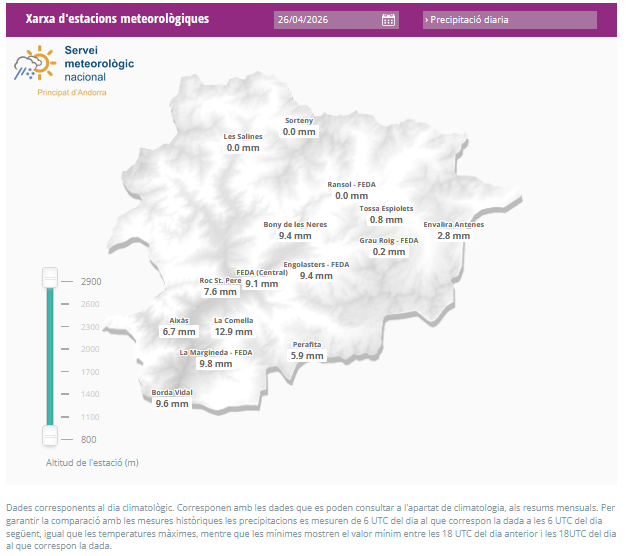Expand the Precipitació diària dropdown

point(509,20)
